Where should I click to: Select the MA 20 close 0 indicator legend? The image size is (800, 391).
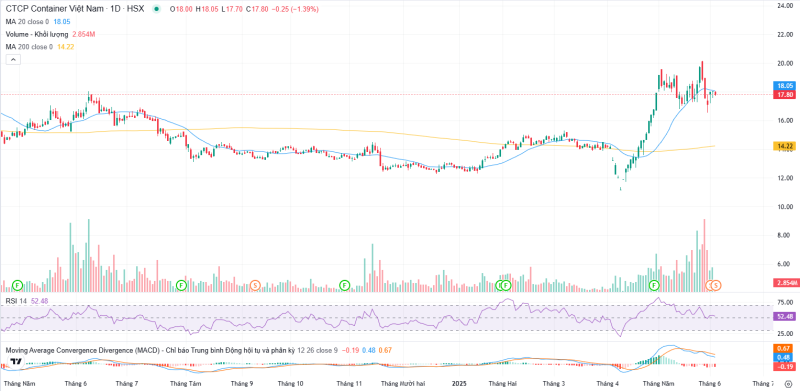[x=27, y=21]
